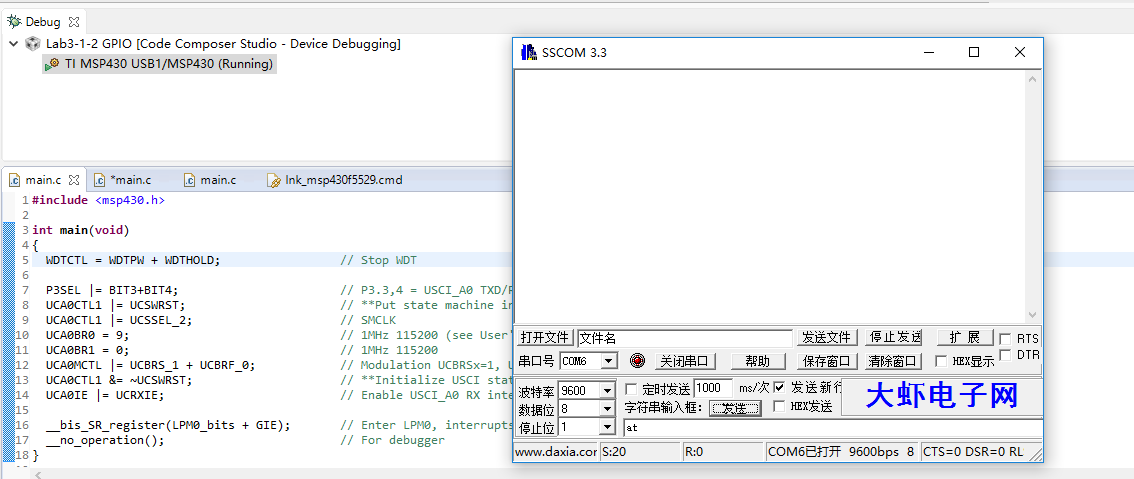Toggle the HEX显示 checkbox
Screen dimensions: 1134x479
pos(942,360)
